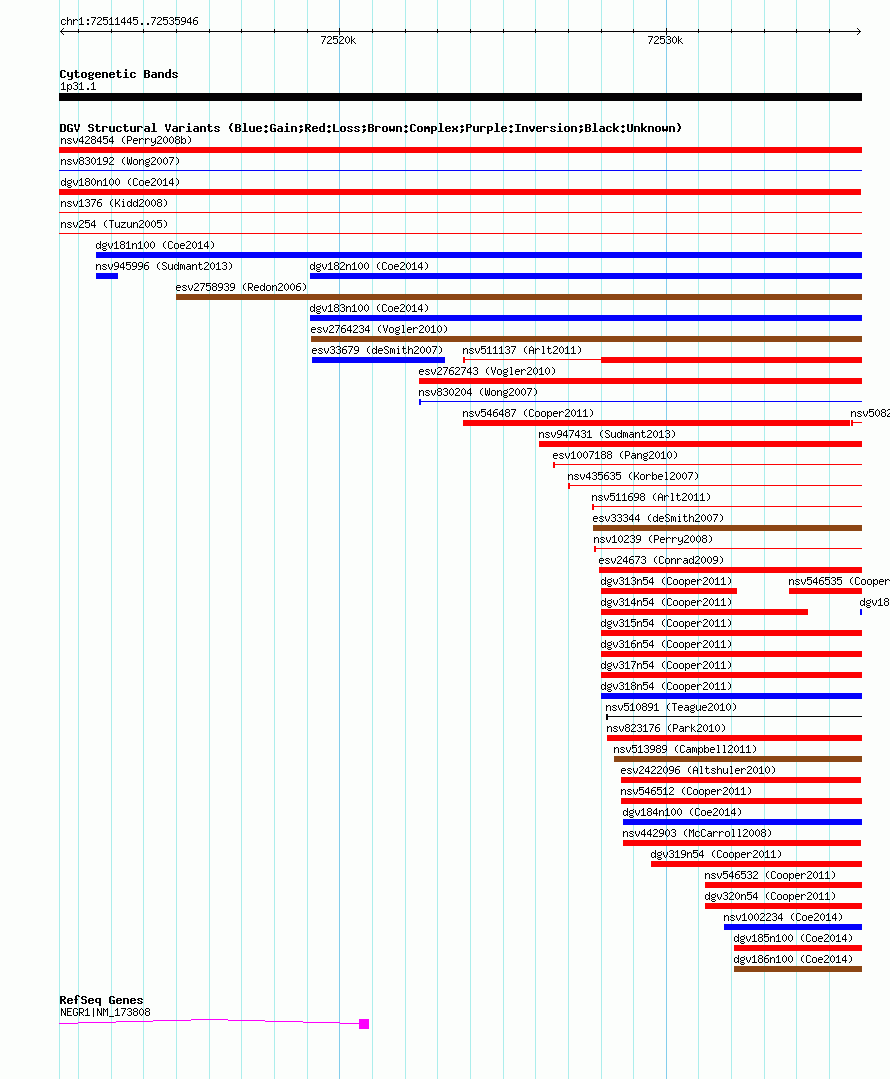Viewport: 890px width, 1079px height.
Task: Click the brown esv2758939 complex variant bar
Action: pyautogui.click(x=518, y=297)
